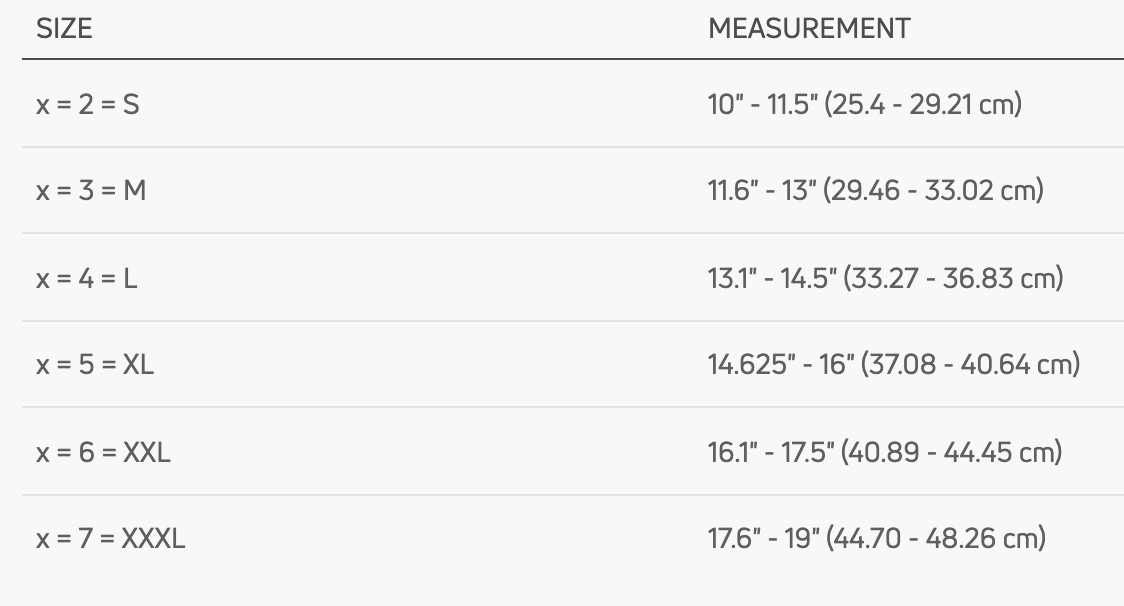This screenshot has height=606, width=1124.
Task: Select the 'x = 3 = M' size cell
Action: pyautogui.click(x=91, y=190)
